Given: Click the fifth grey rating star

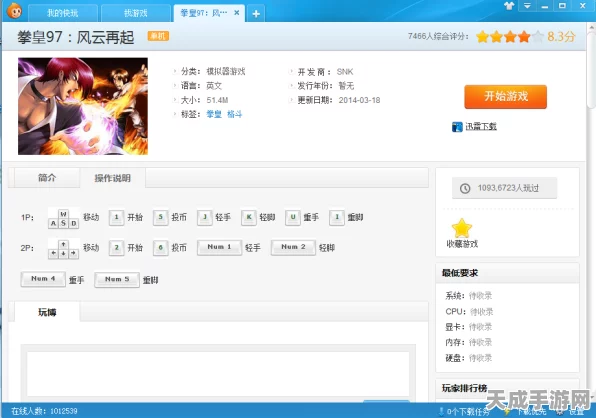Looking at the screenshot, I should [537, 37].
